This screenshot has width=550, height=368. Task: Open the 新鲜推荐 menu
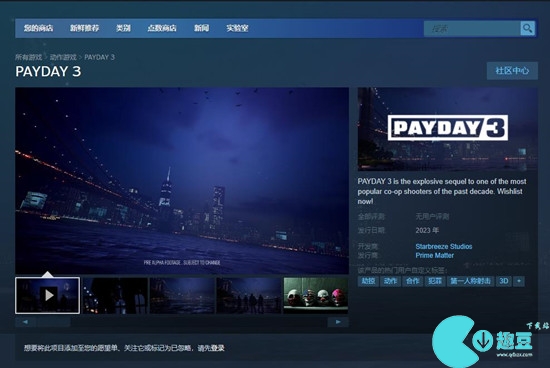85,28
